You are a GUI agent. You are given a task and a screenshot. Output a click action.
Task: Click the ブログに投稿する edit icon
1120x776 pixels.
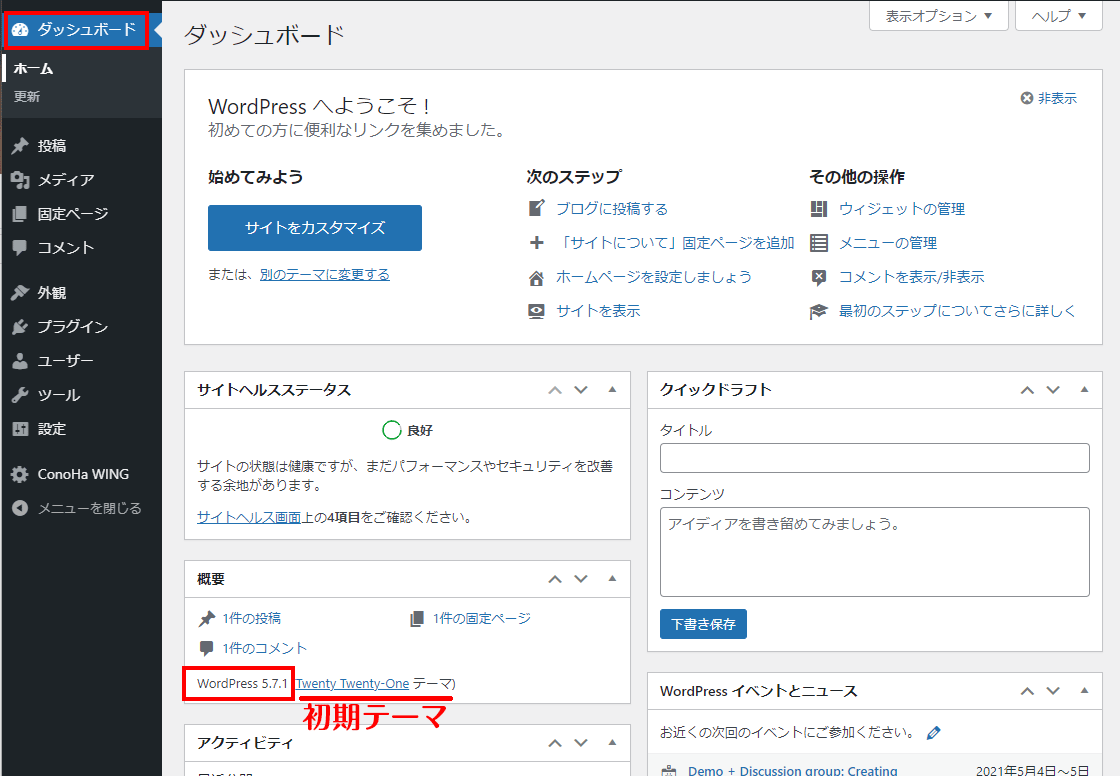[x=536, y=209]
